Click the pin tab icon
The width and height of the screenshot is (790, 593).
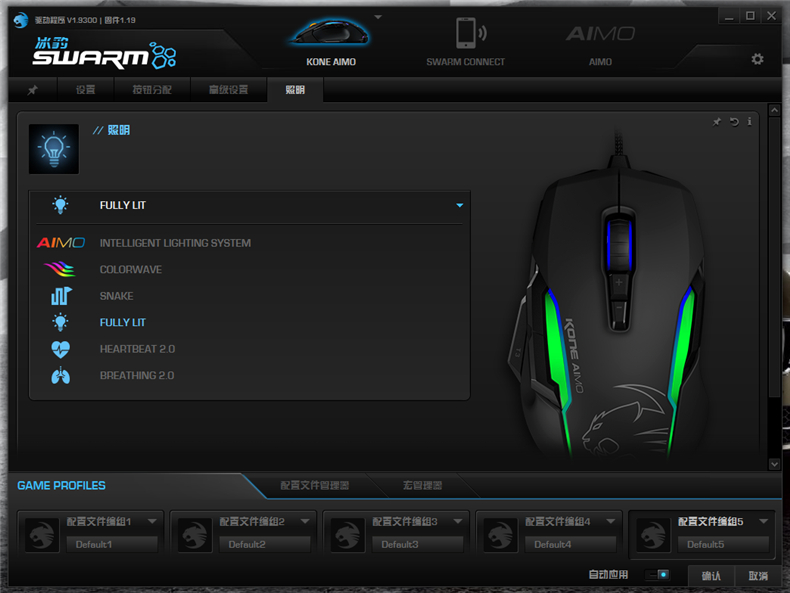click(33, 90)
